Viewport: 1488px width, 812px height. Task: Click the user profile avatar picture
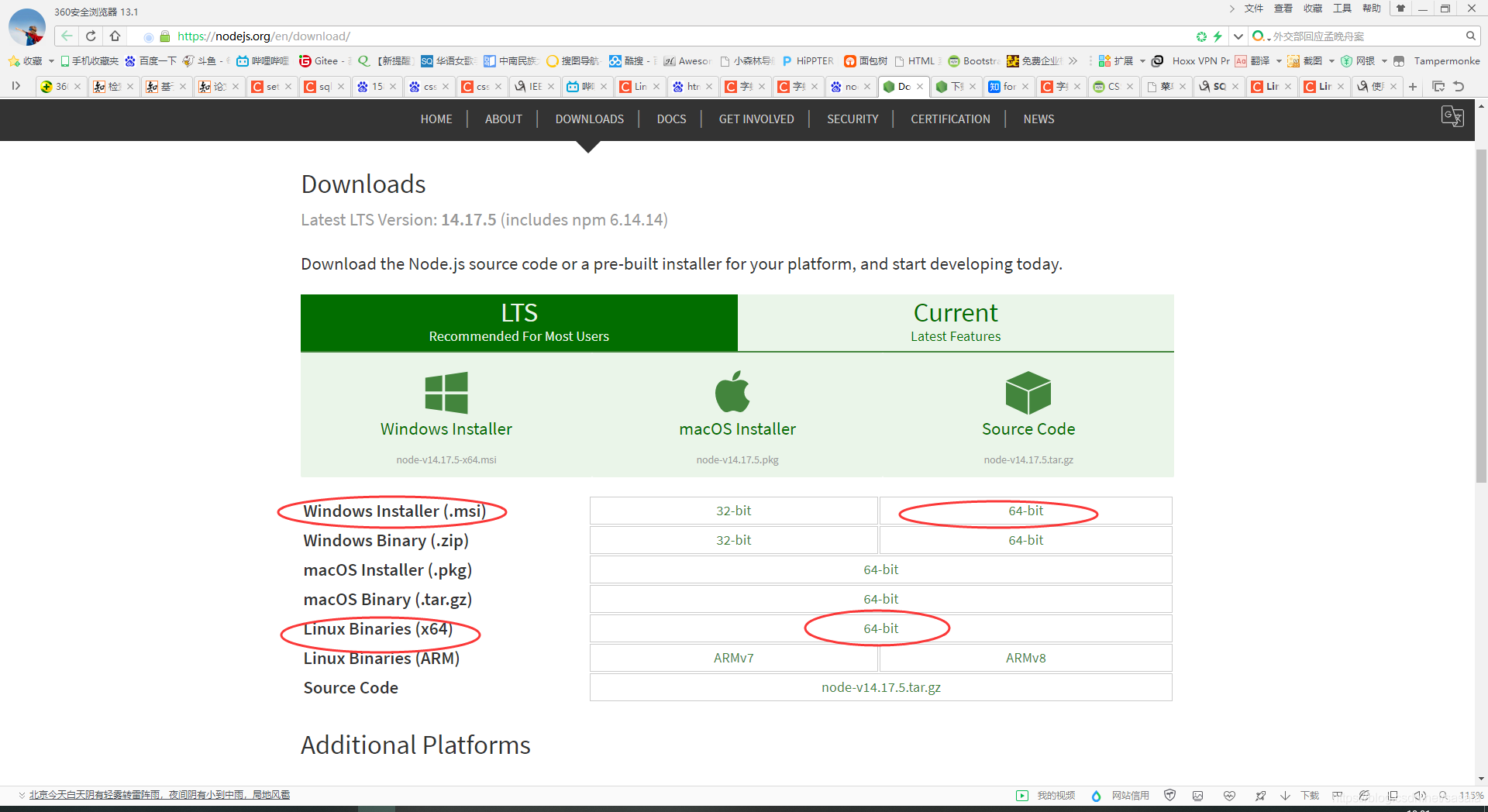coord(27,27)
